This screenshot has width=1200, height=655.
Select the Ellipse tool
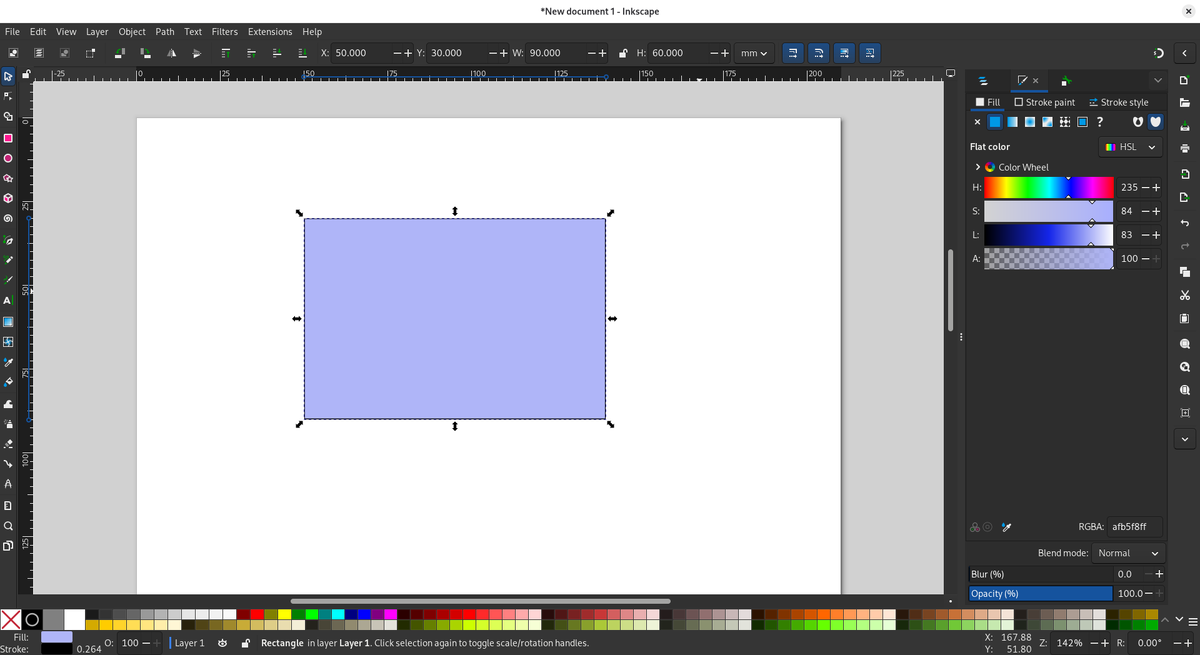click(8, 158)
